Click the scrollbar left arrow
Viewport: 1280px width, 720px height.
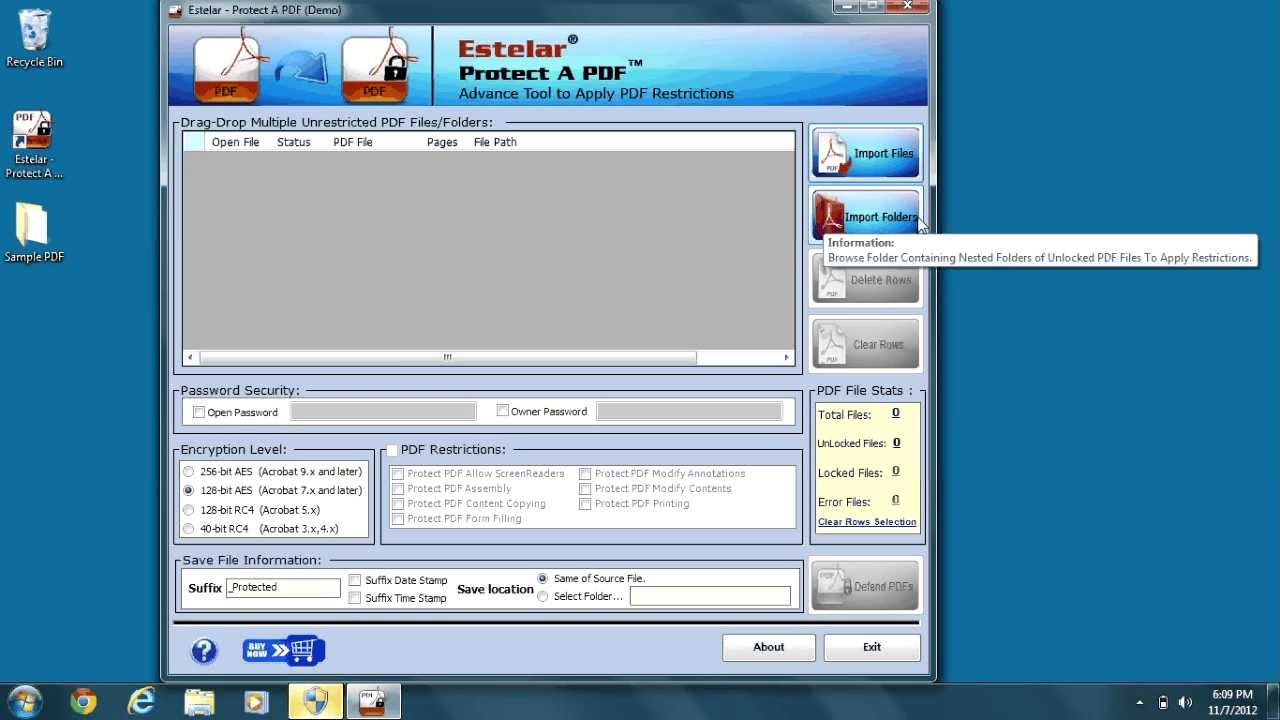point(190,357)
